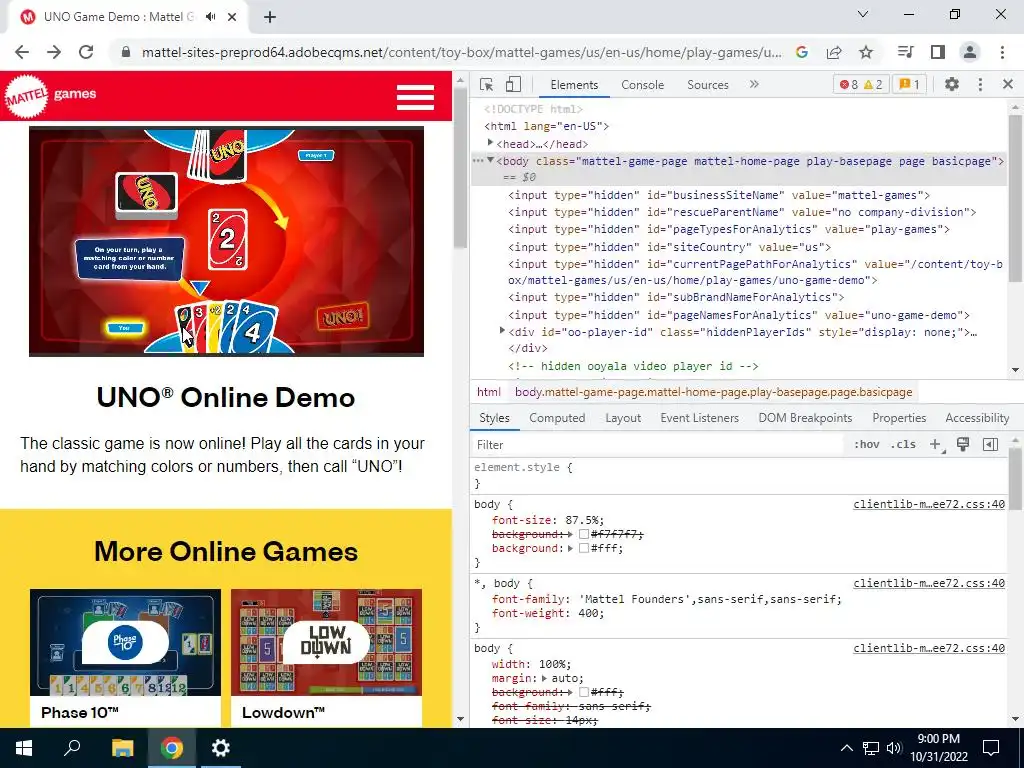Screen dimensions: 1024x768
Task: Activate the inspect element picker icon
Action: [486, 85]
